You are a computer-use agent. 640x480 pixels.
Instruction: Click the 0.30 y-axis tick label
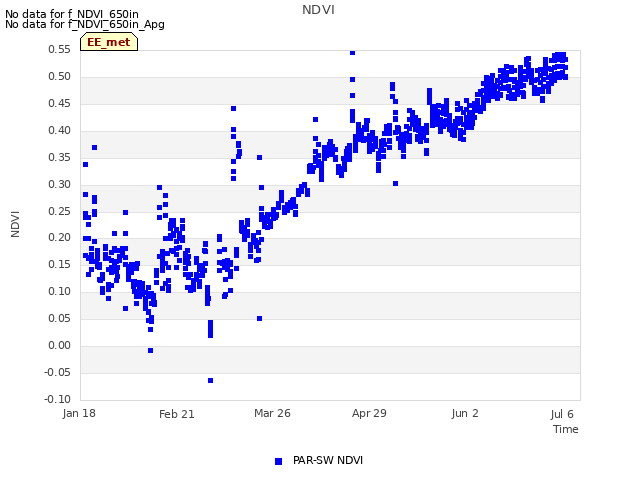tap(60, 184)
